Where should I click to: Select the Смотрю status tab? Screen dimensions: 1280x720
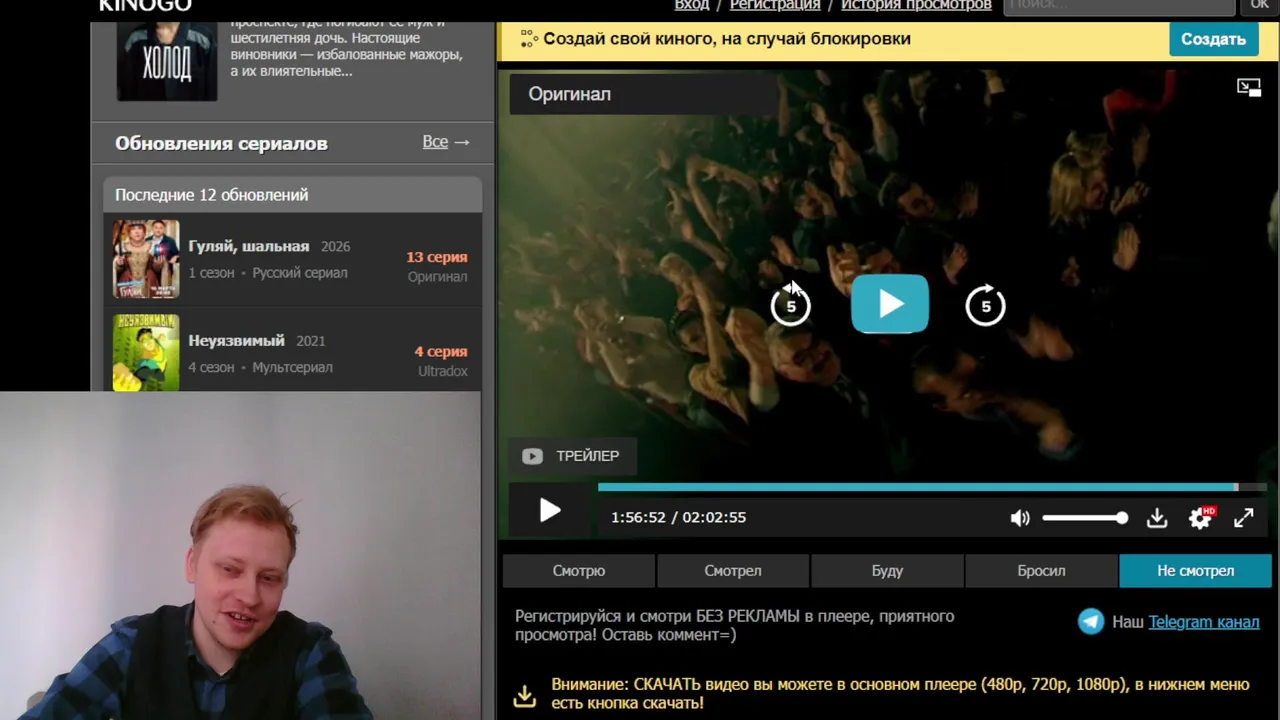[x=579, y=571]
